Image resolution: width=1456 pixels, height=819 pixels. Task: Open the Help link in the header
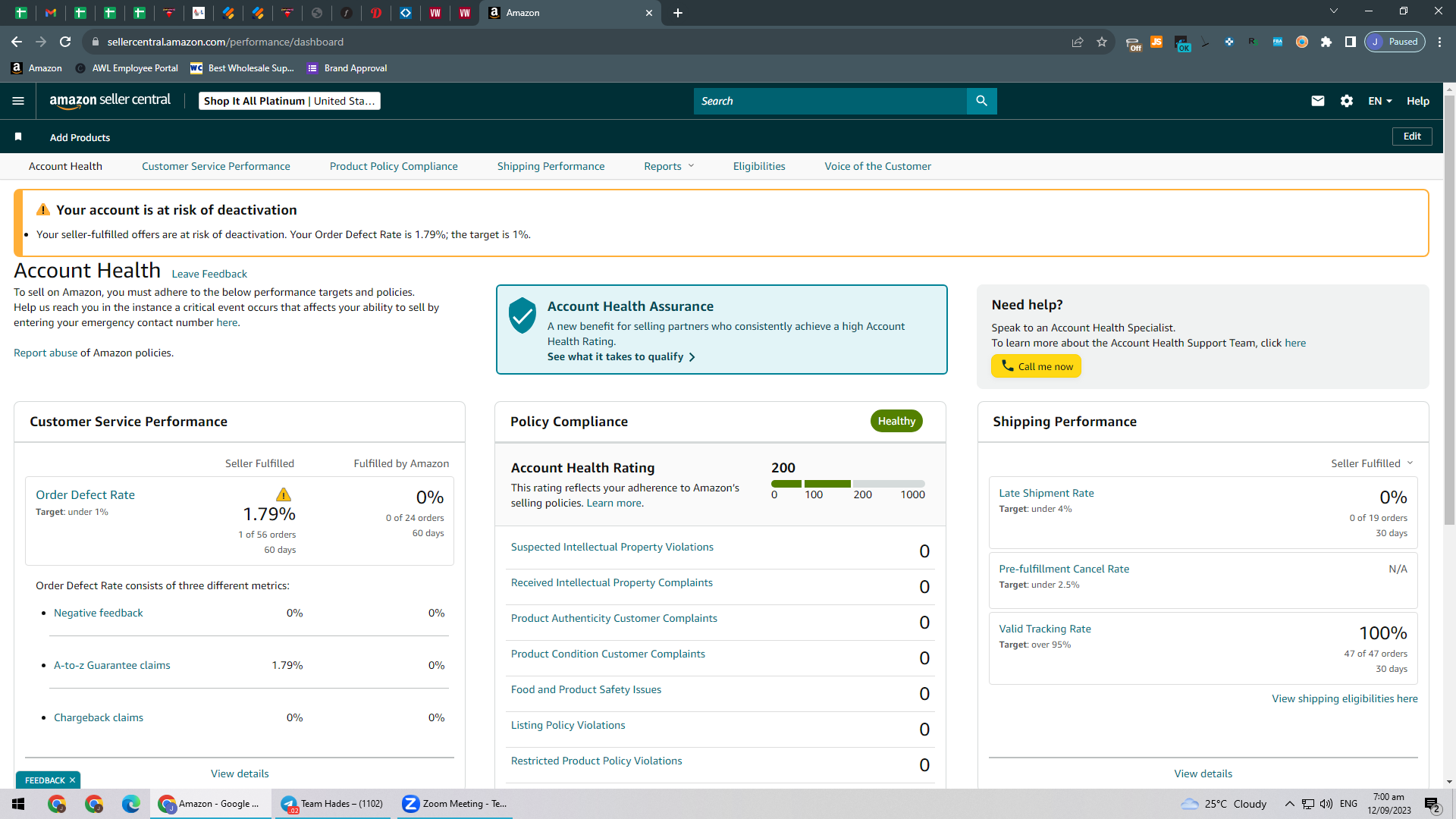1418,101
